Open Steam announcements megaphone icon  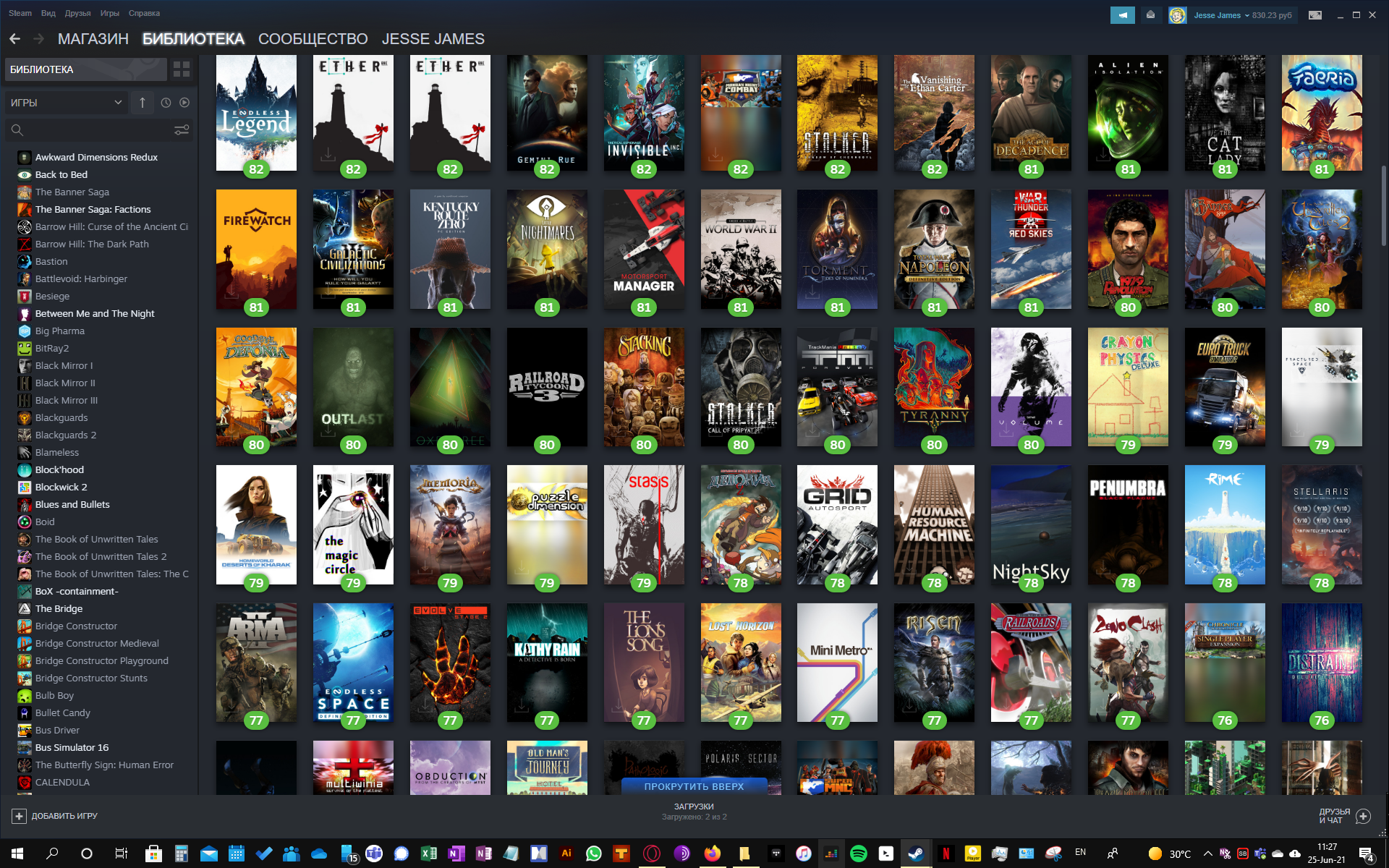(1123, 15)
